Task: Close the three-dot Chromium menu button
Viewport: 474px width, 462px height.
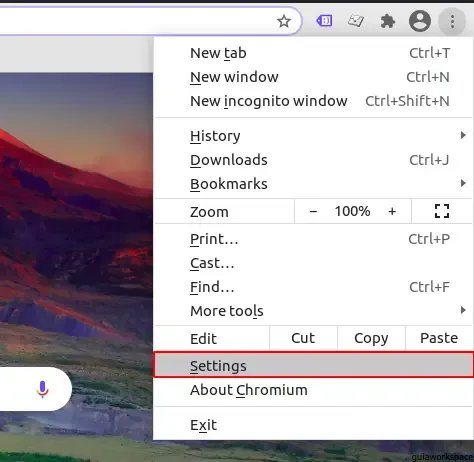Action: coord(452,22)
